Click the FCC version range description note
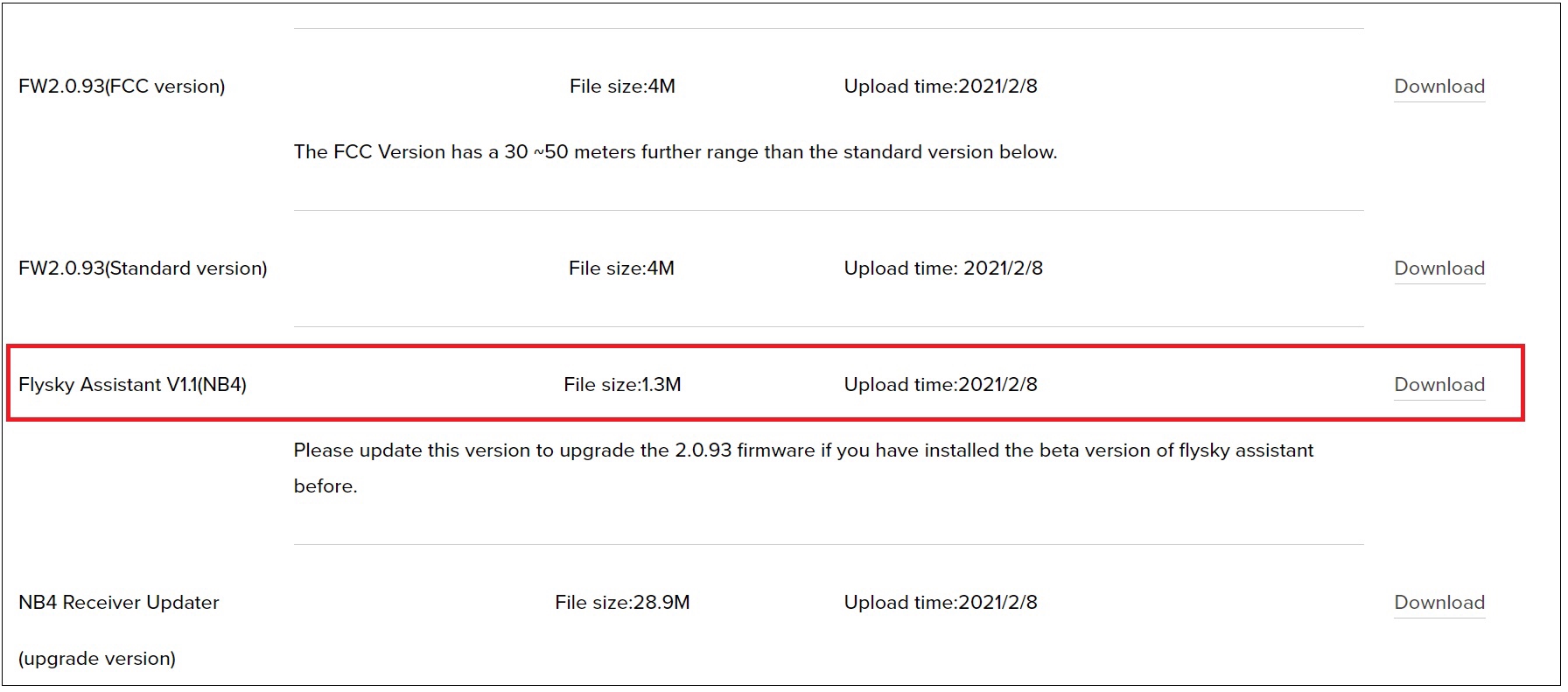The image size is (1568, 692). 675,152
